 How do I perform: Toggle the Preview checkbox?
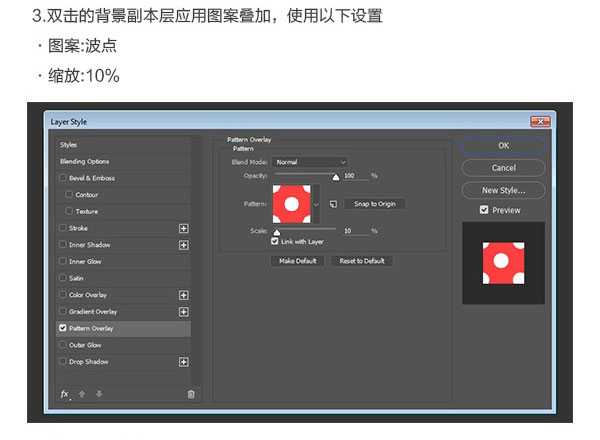[x=484, y=210]
